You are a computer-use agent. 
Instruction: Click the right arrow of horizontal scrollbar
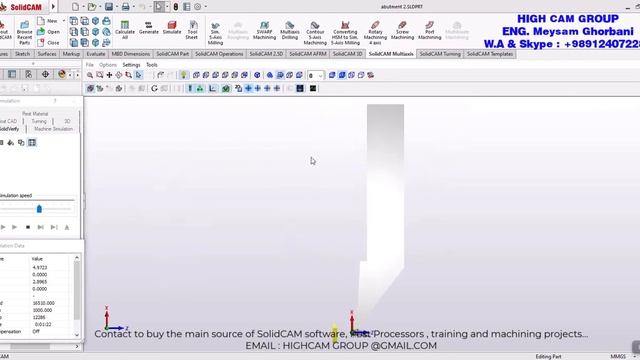click(77, 346)
